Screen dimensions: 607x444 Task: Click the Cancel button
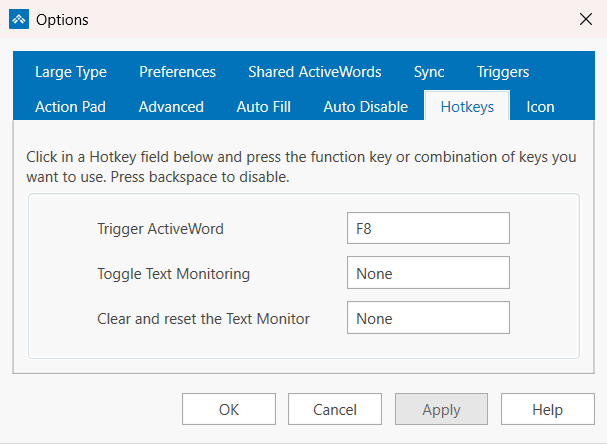(335, 409)
